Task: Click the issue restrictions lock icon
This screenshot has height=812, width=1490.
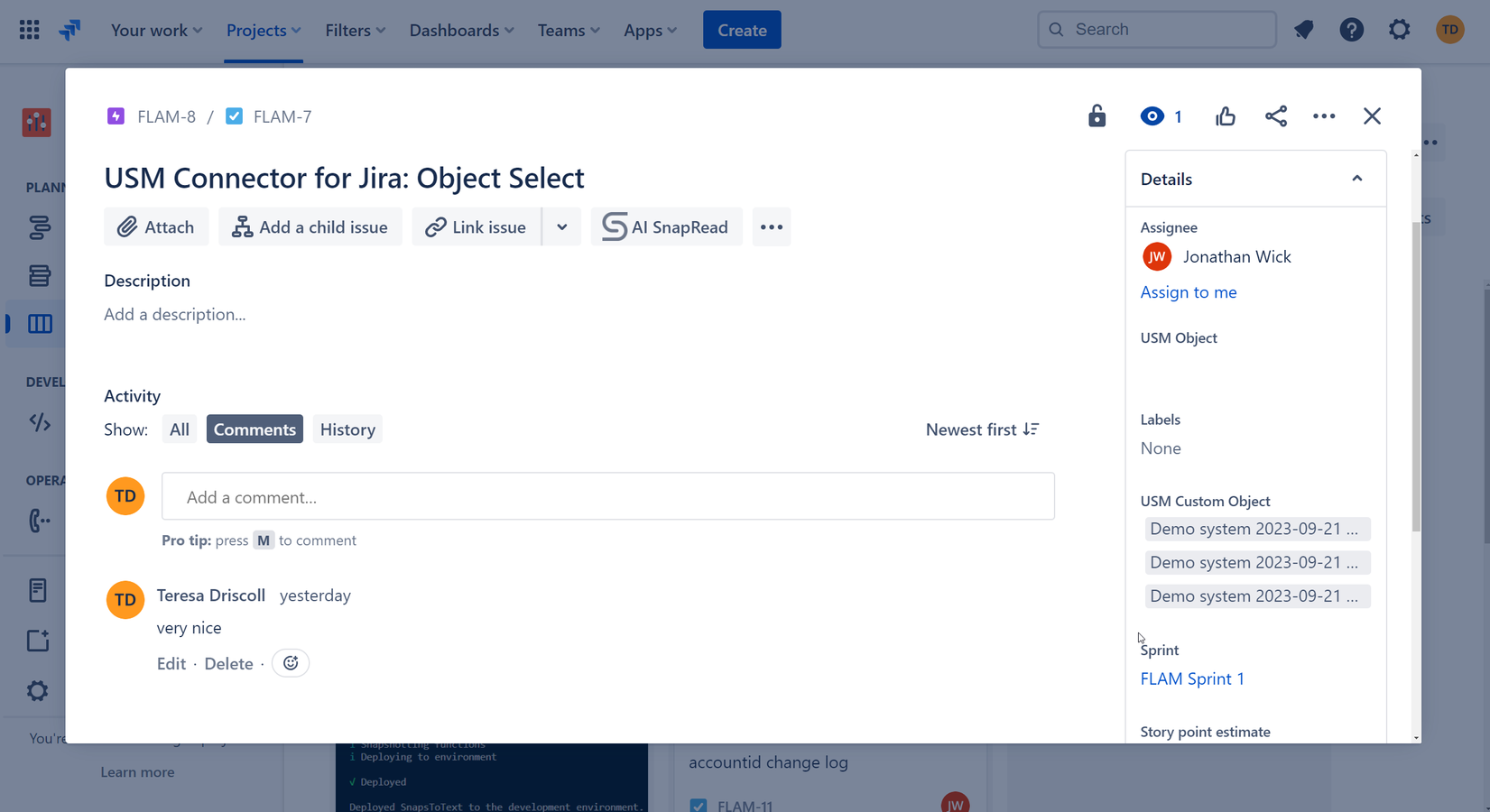Action: click(x=1097, y=115)
